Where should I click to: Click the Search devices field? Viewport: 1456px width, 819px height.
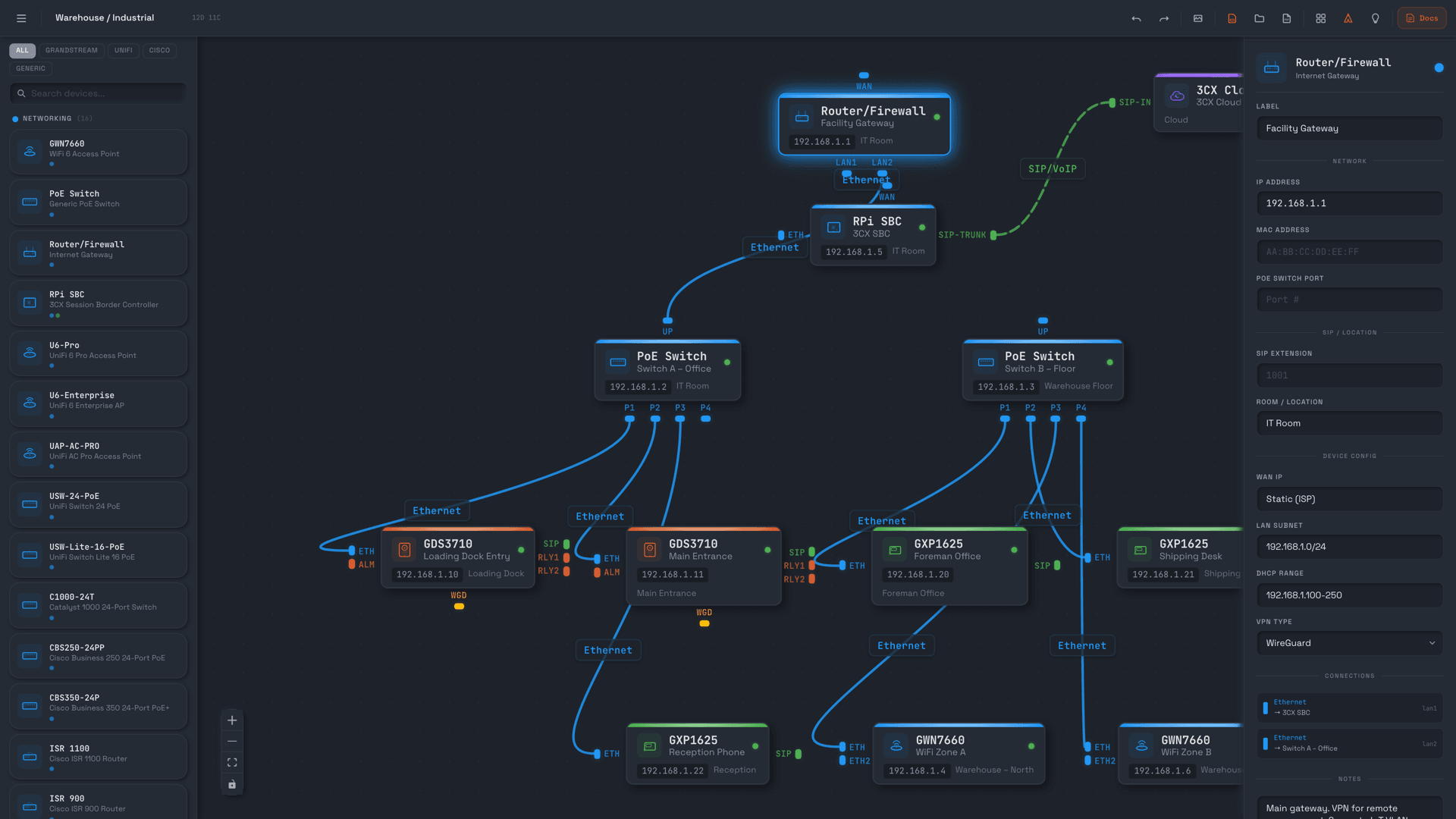point(98,93)
